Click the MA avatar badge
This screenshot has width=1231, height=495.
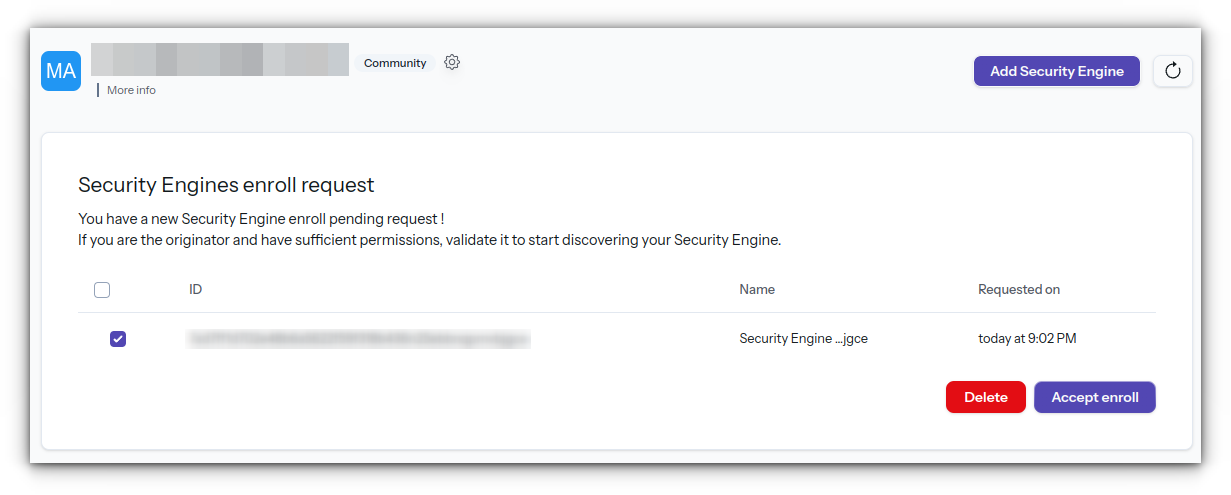point(61,71)
